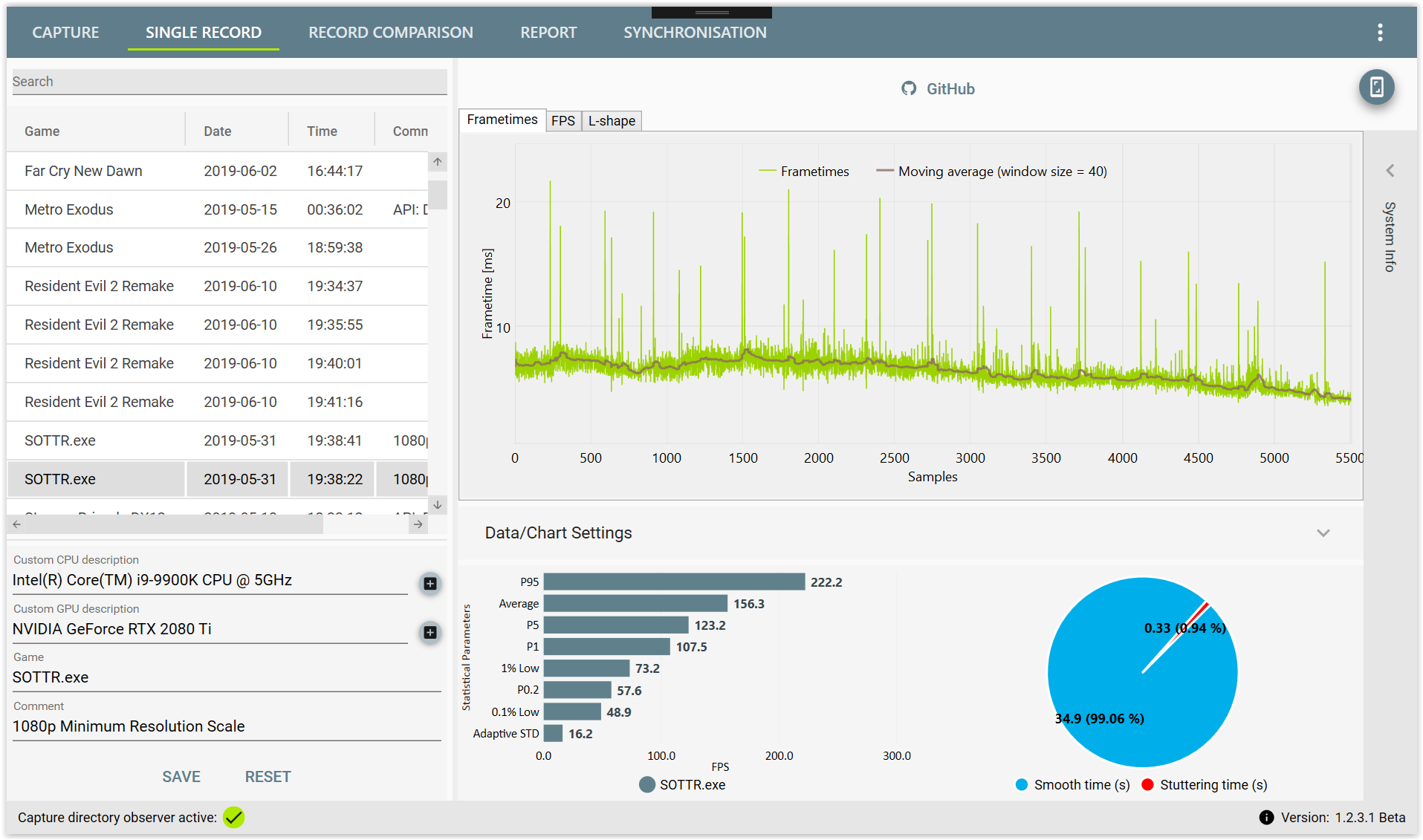
Task: Open the Synchronisation tab
Action: point(695,33)
